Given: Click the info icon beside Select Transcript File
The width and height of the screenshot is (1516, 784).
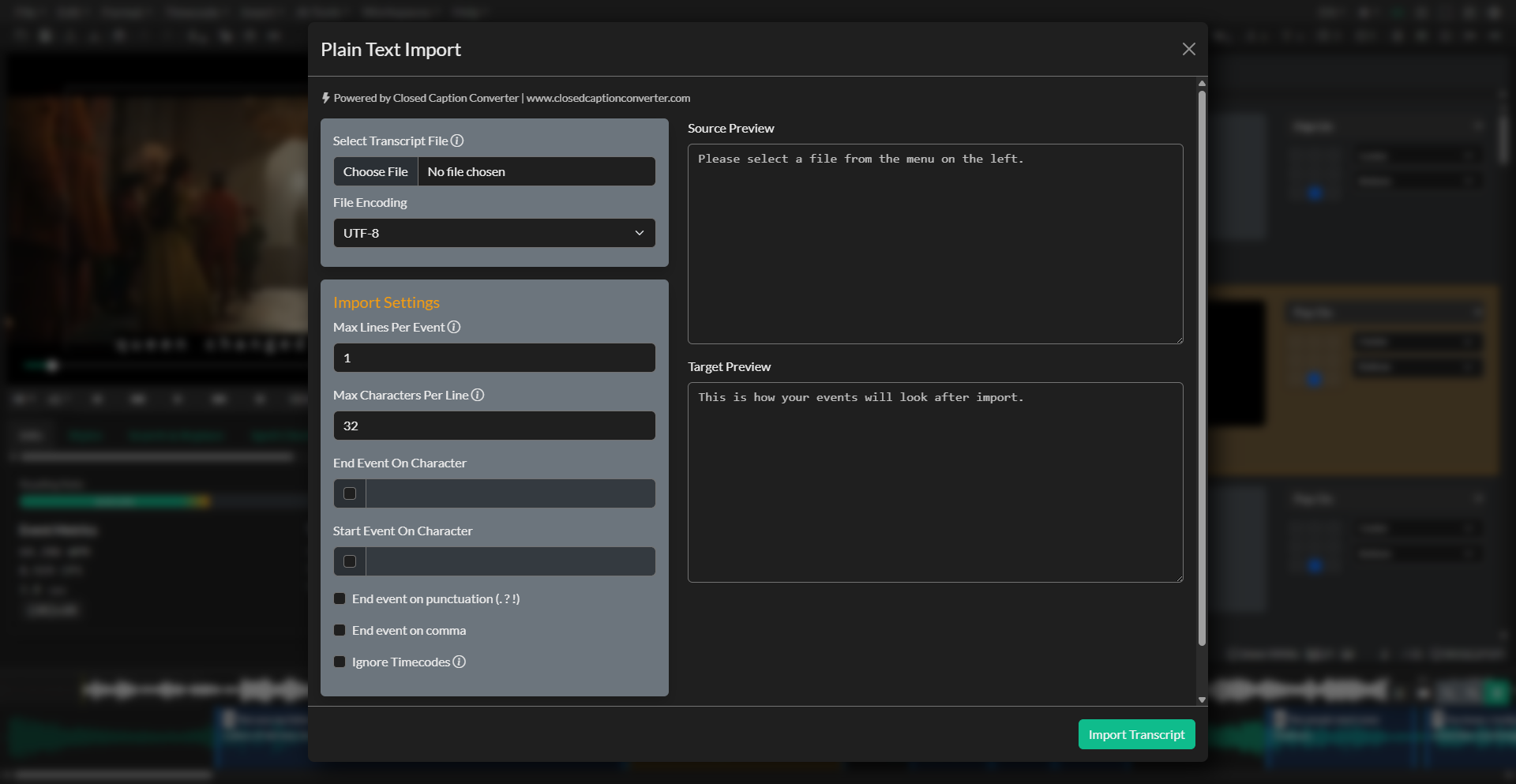Looking at the screenshot, I should [x=458, y=141].
